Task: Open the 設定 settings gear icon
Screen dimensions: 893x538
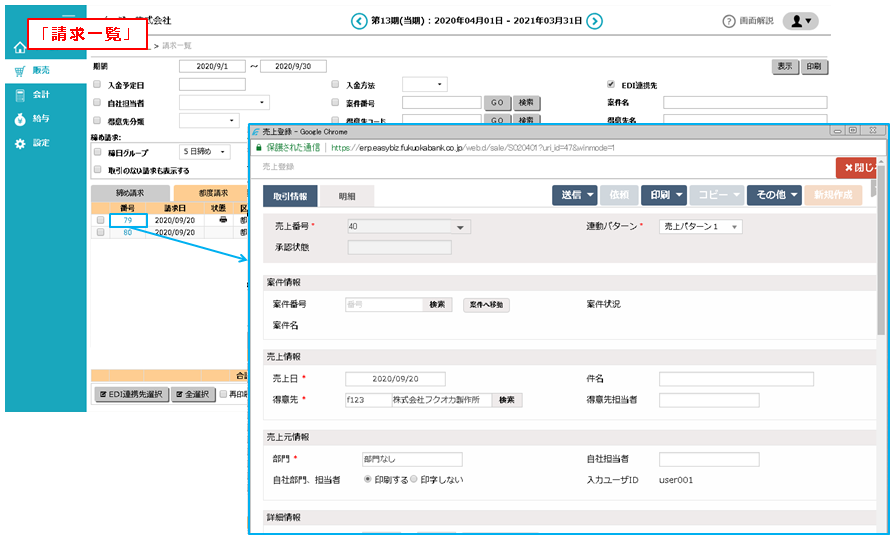Action: tap(20, 143)
